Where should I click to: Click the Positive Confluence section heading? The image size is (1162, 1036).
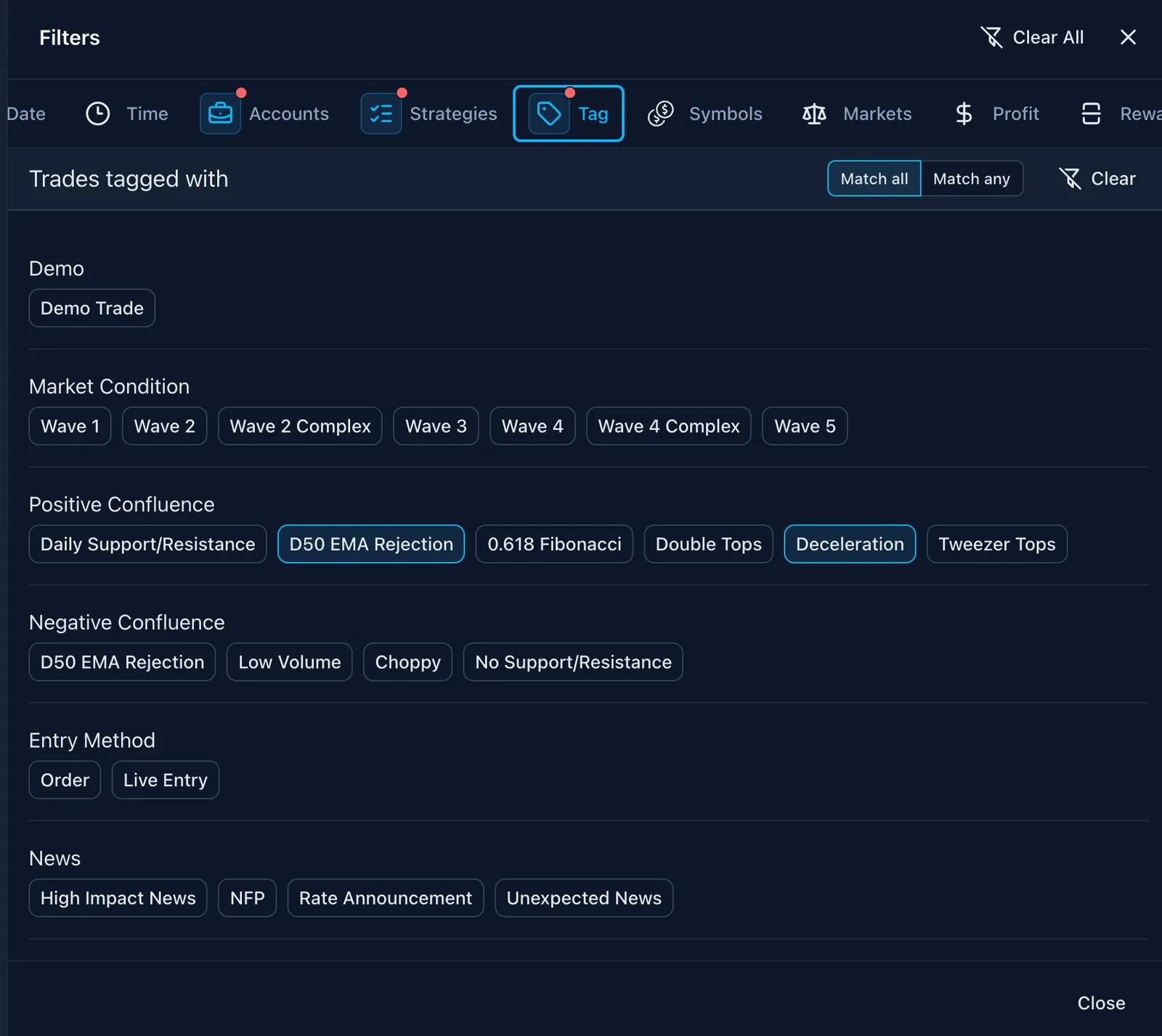[122, 505]
